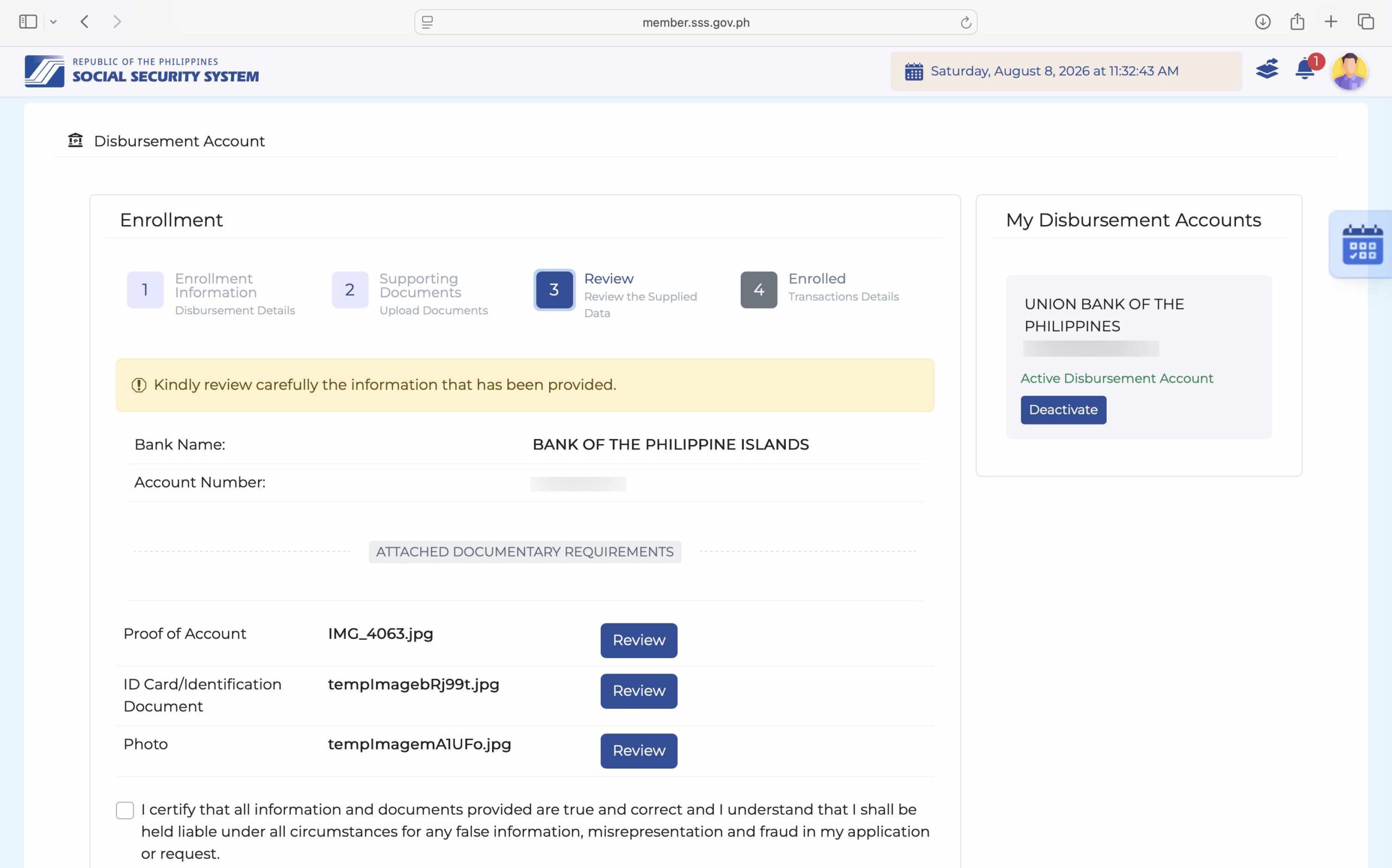Go back to the previous page

pos(85,22)
